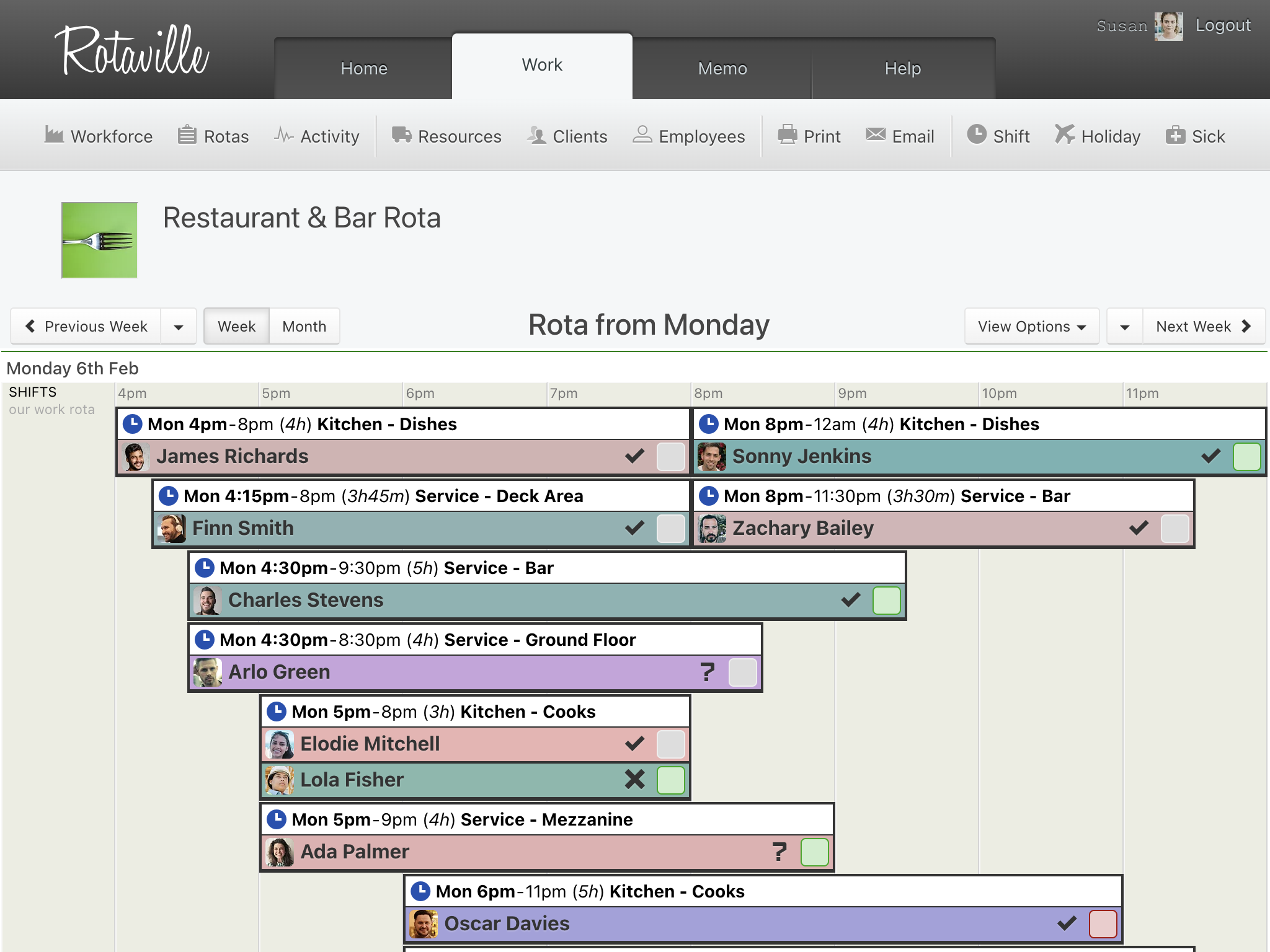Click the Restaurant & Bar Rota fork thumbnail

[99, 240]
